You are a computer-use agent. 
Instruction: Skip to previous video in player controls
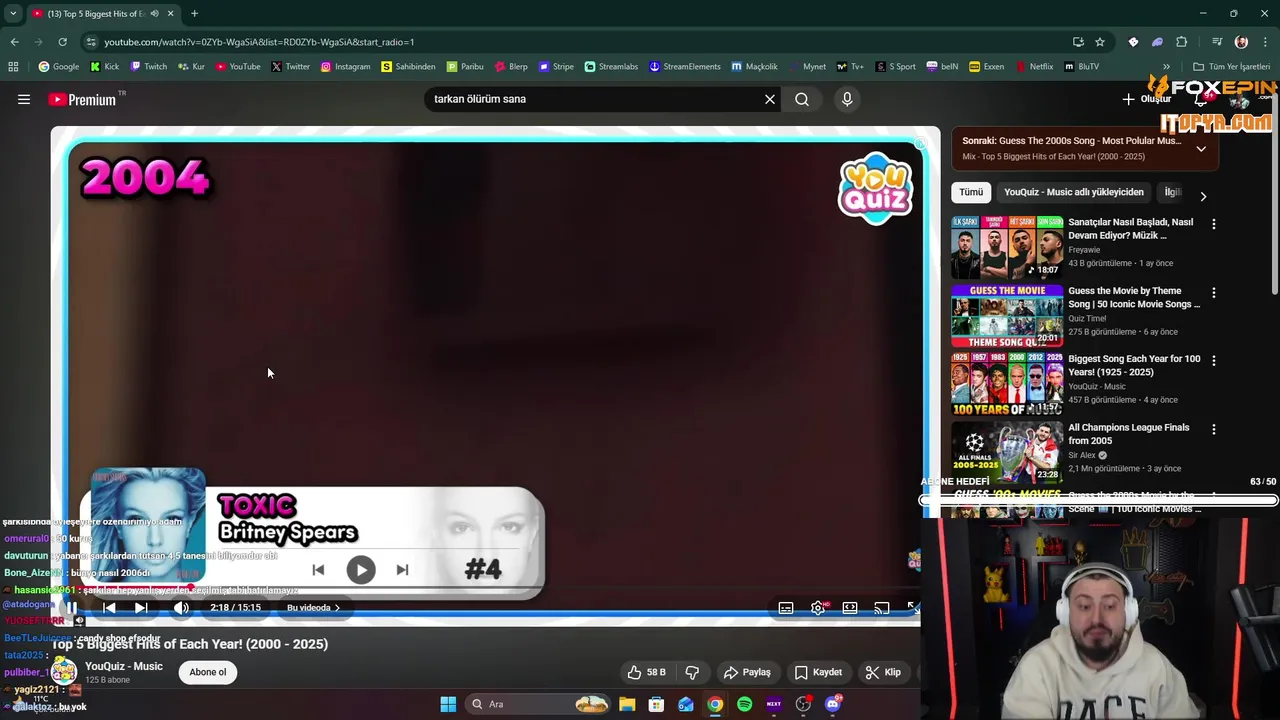pos(109,607)
